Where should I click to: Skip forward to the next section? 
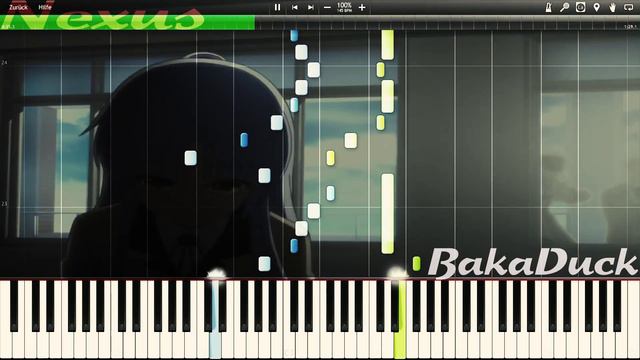coord(311,7)
